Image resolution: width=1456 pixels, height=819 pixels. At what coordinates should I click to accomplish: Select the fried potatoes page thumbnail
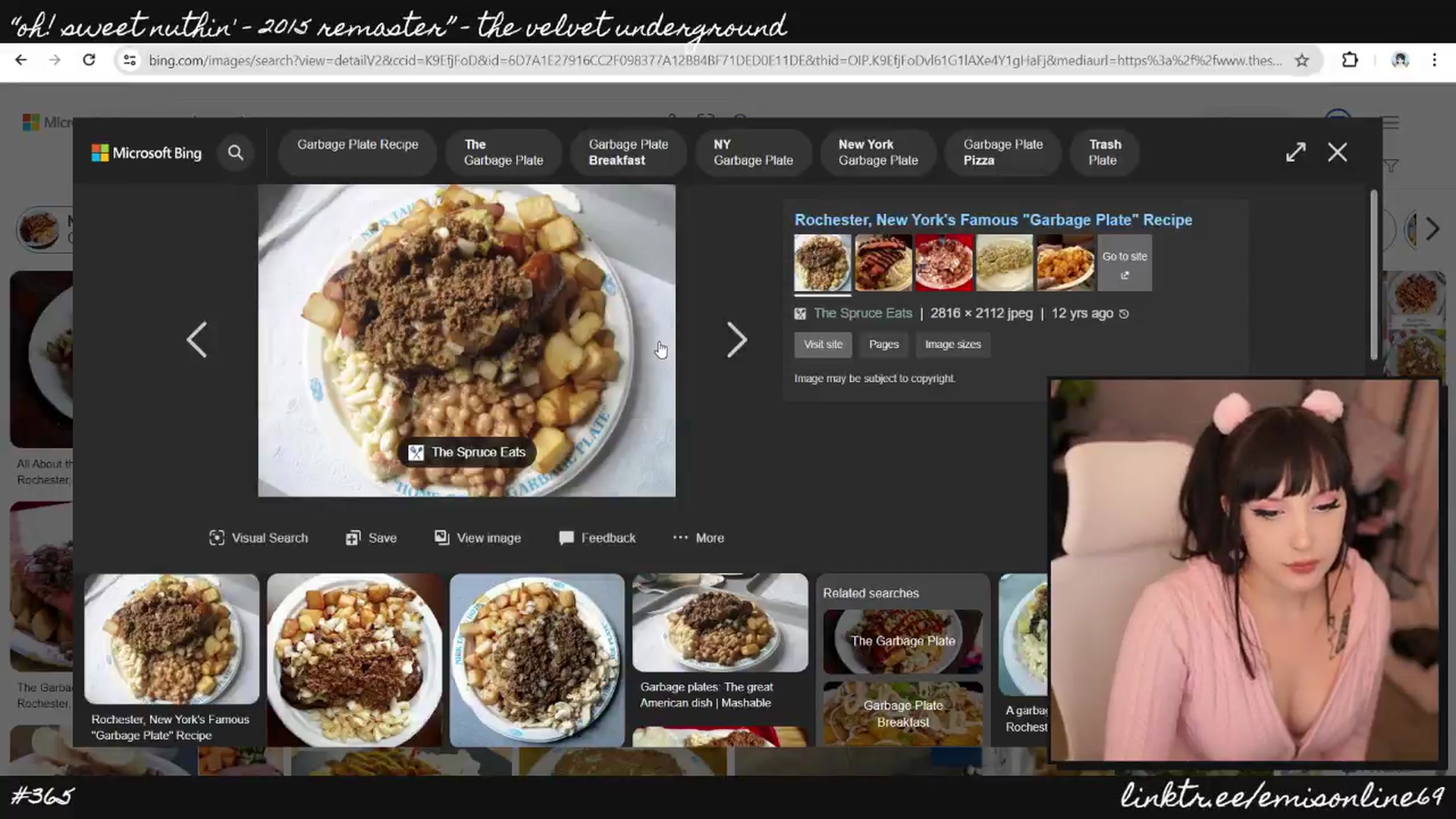pos(1065,263)
